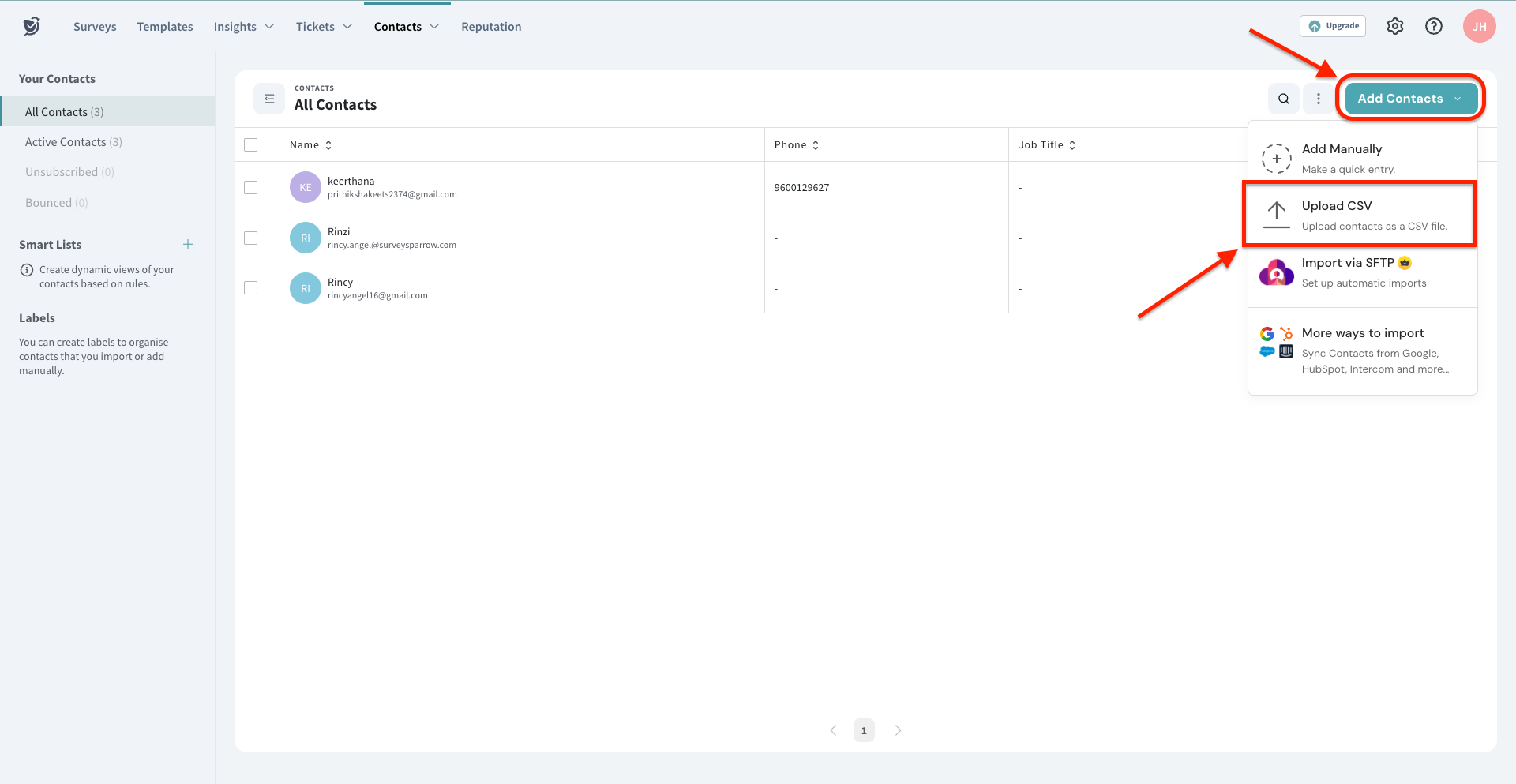Click the search contacts magnifier icon
This screenshot has height=784, width=1516.
pyautogui.click(x=1283, y=99)
